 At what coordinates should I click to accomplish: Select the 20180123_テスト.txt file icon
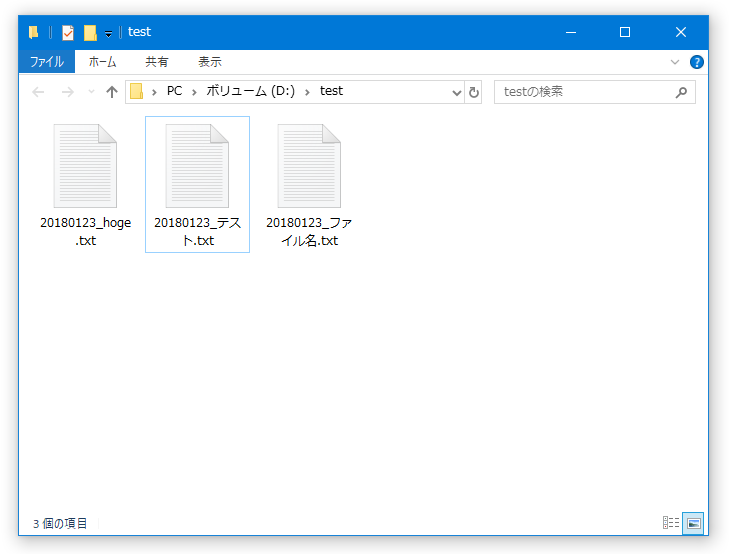(x=197, y=166)
